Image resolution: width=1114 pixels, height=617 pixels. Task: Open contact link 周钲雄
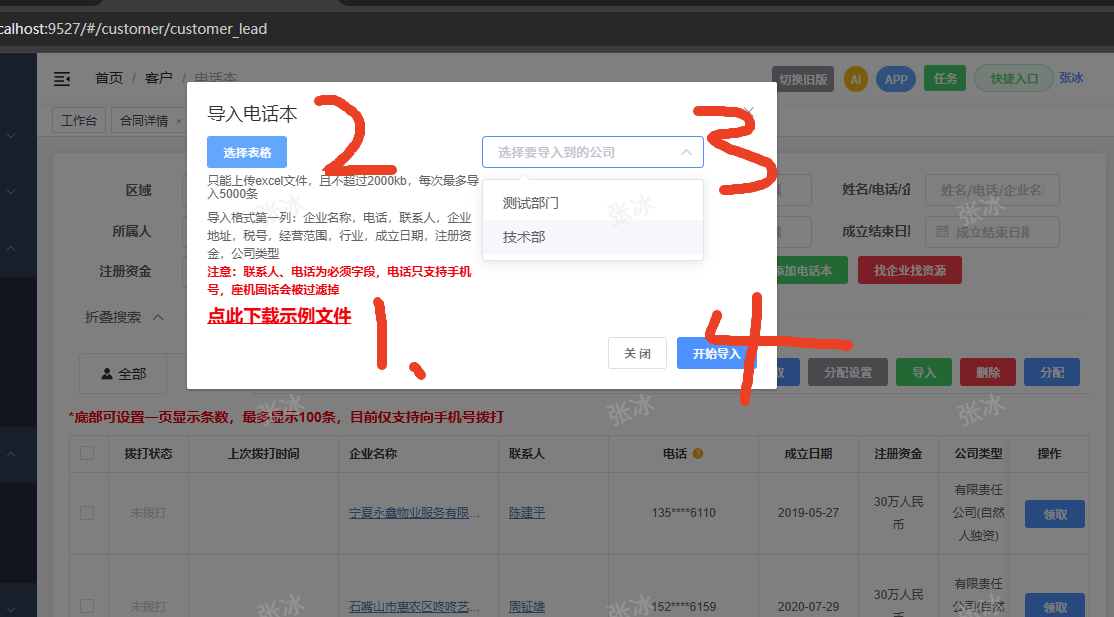(527, 606)
